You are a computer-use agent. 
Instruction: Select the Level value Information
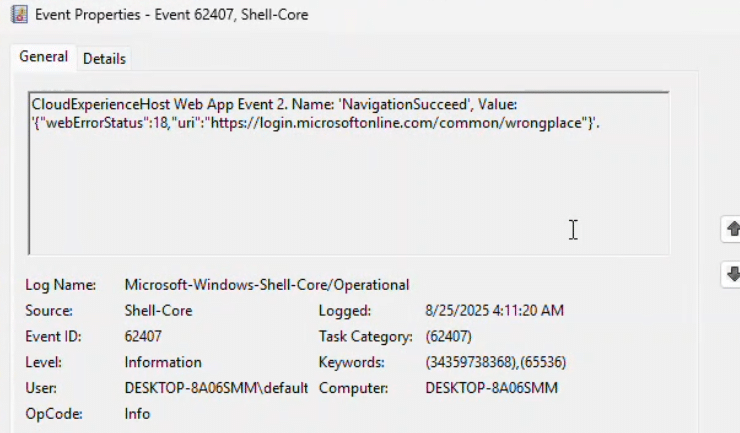(163, 362)
